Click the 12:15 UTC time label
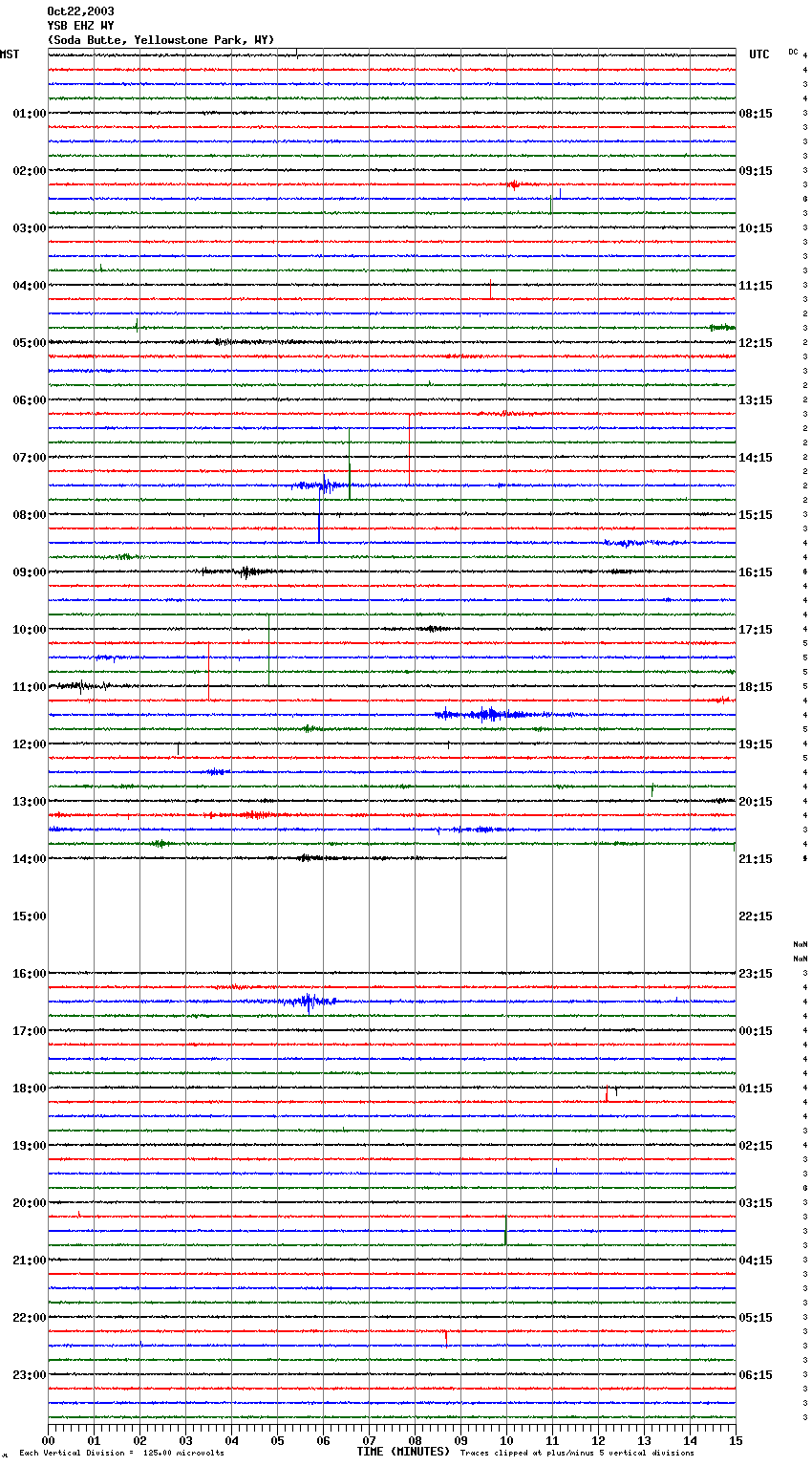 click(x=756, y=343)
